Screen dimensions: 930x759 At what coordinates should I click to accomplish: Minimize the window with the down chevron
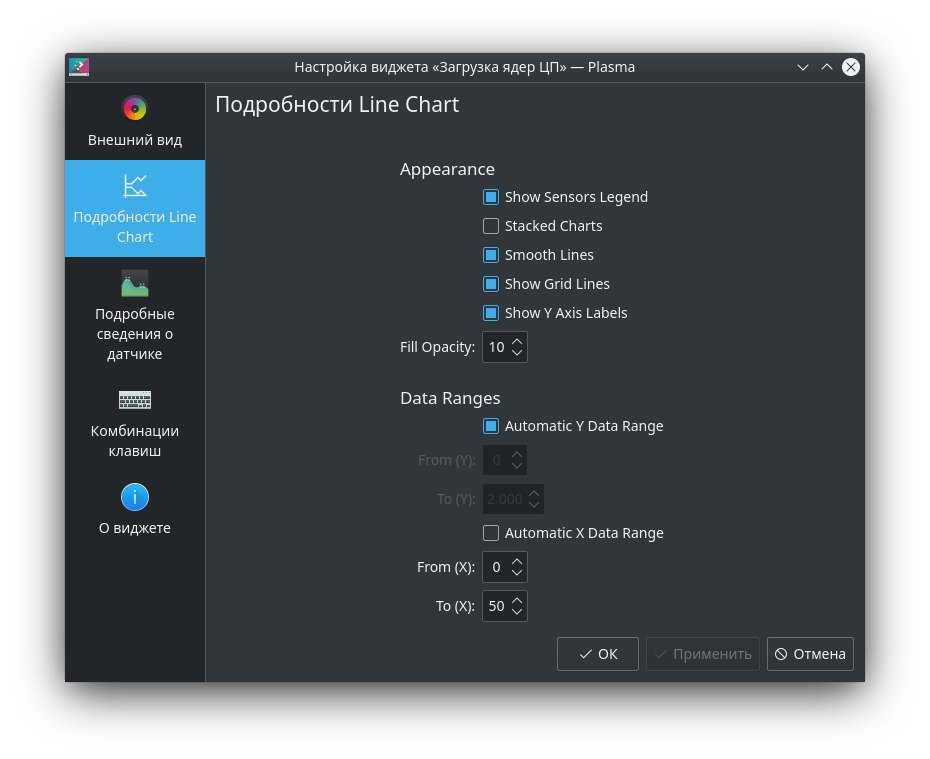[802, 67]
